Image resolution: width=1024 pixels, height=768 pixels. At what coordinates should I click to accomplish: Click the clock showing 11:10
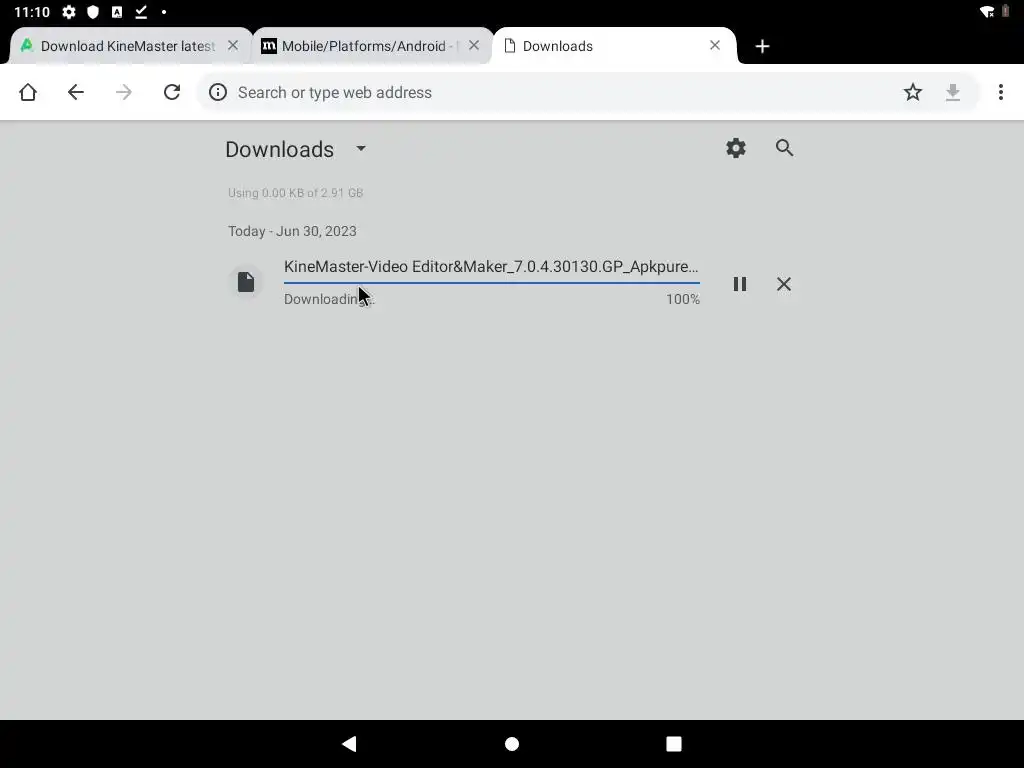(x=32, y=12)
